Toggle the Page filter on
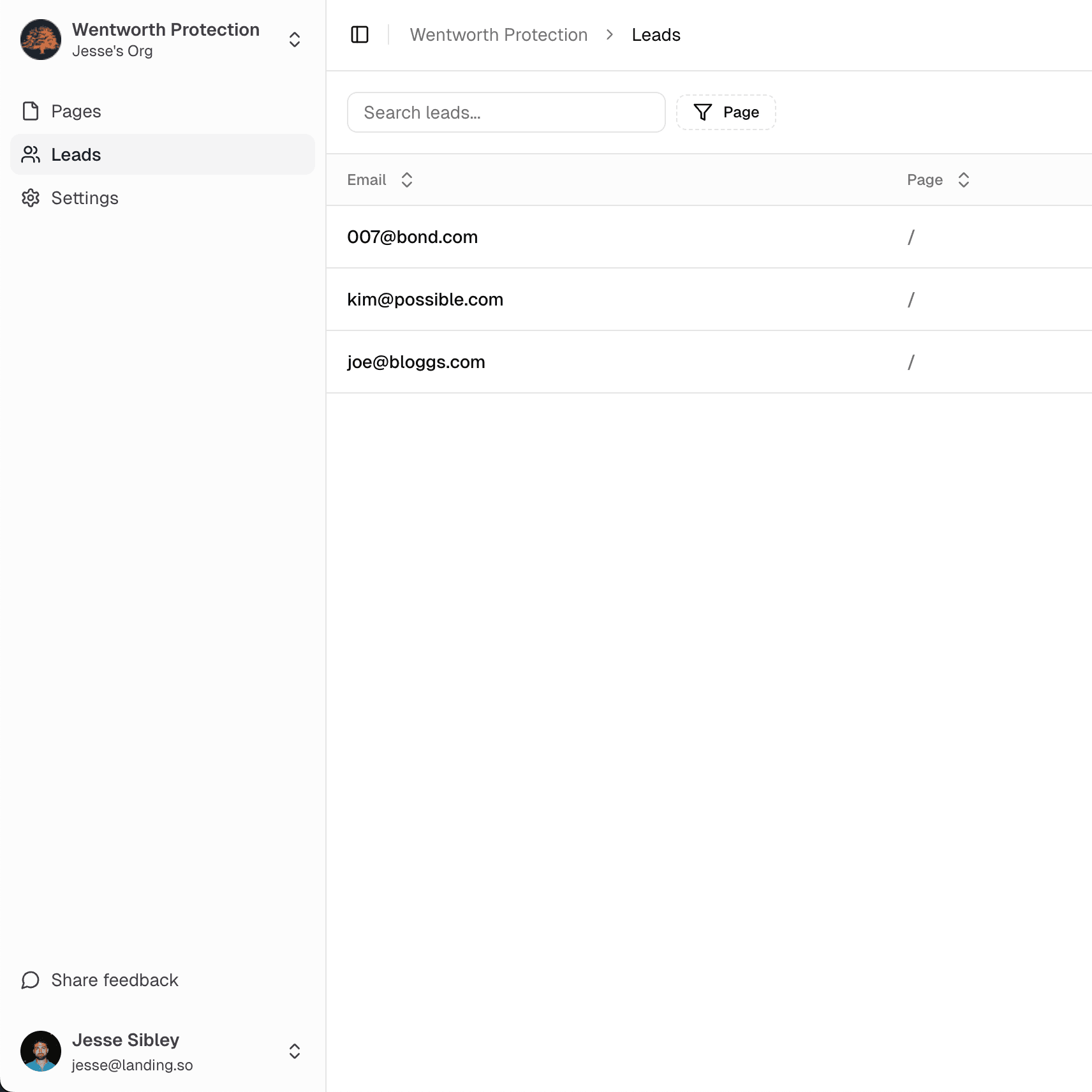1092x1092 pixels. (x=726, y=112)
